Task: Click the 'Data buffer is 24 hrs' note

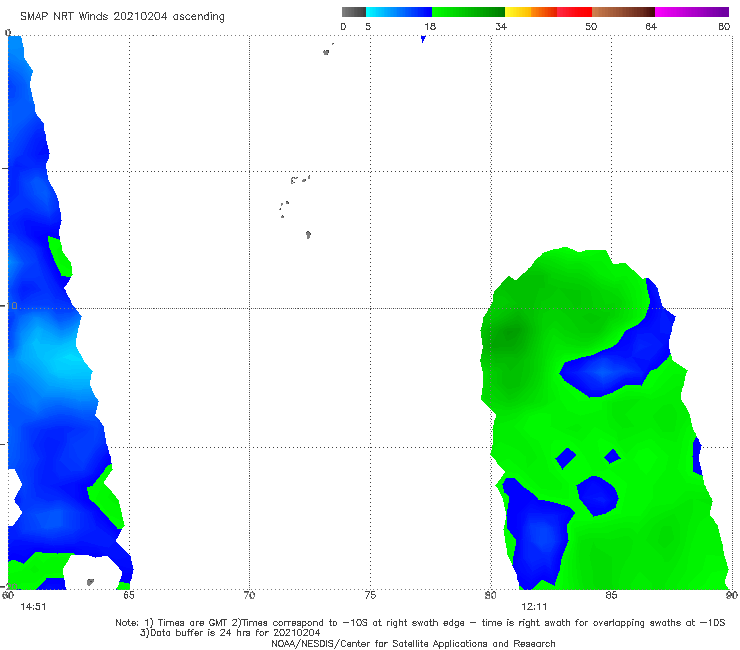Action: point(230,633)
